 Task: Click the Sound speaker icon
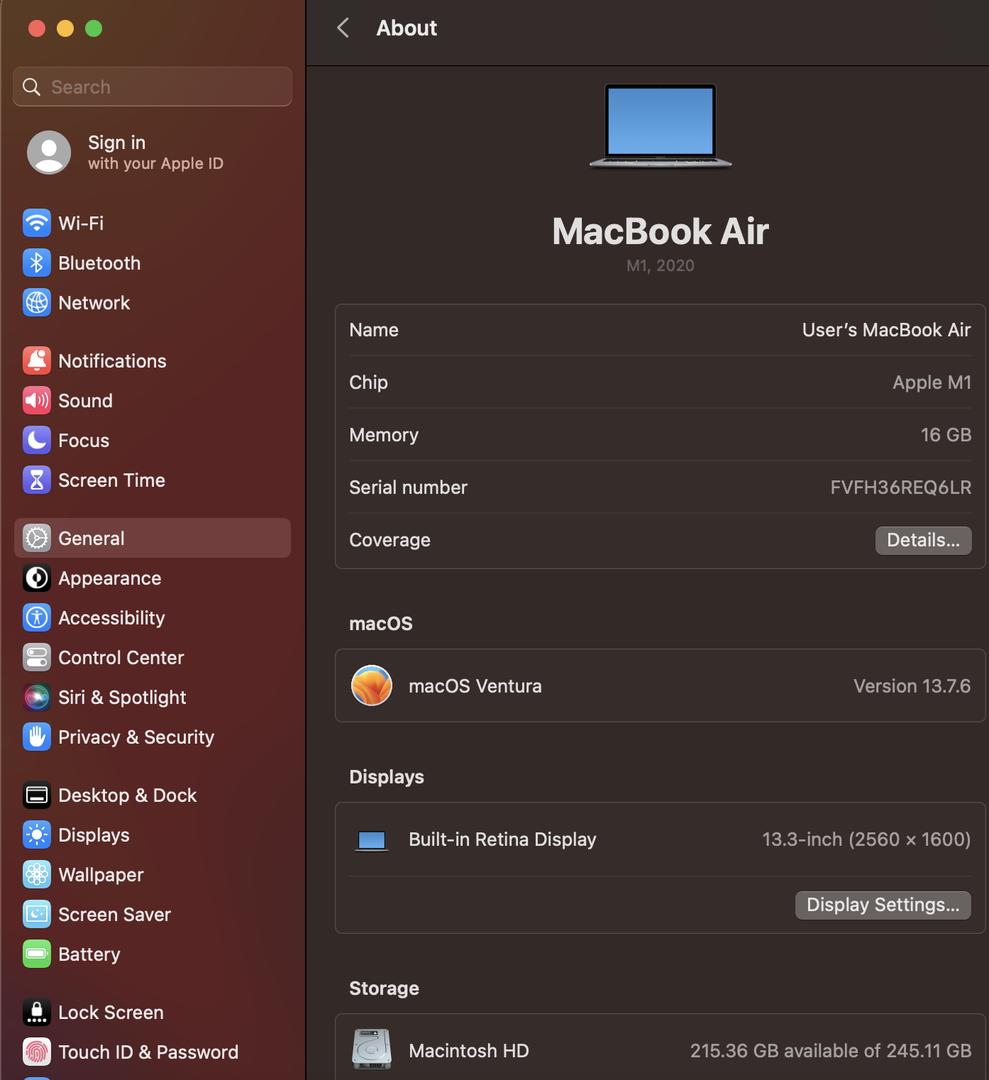point(37,400)
